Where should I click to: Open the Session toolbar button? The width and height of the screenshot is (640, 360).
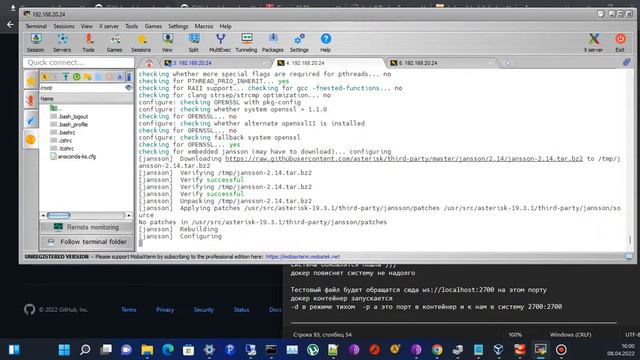(36, 43)
